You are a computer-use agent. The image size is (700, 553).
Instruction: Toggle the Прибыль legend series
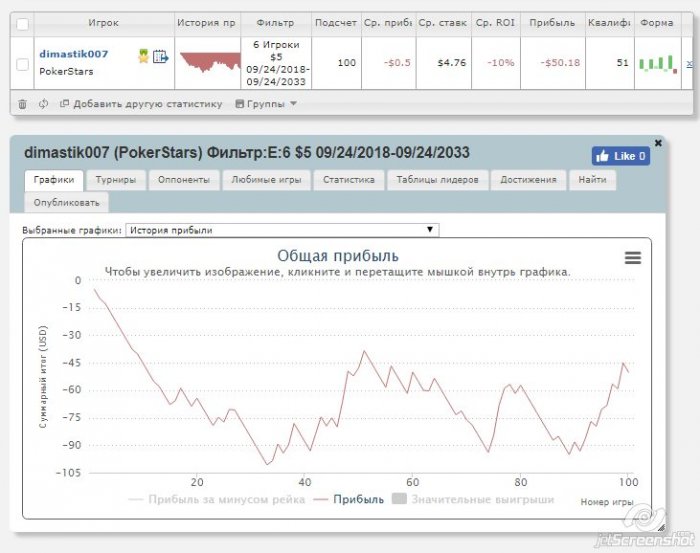point(349,499)
